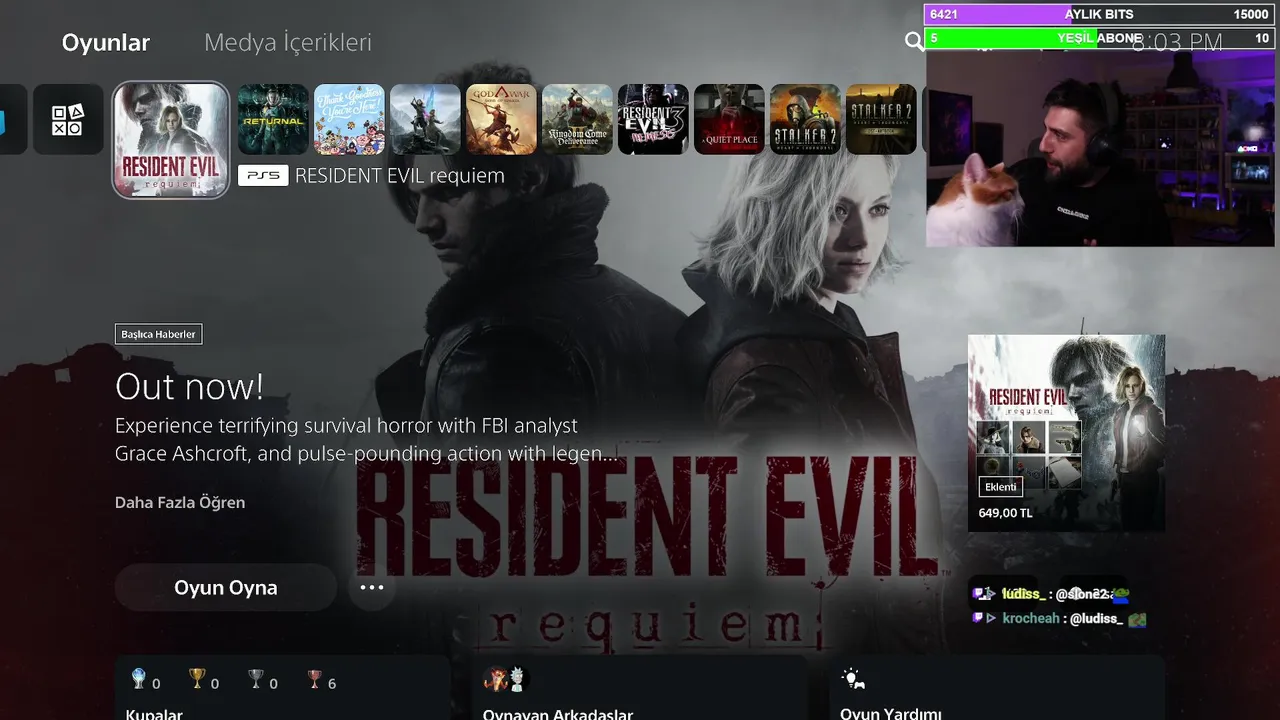
Task: Open Thank Goodness You're Here tile
Action: click(349, 119)
